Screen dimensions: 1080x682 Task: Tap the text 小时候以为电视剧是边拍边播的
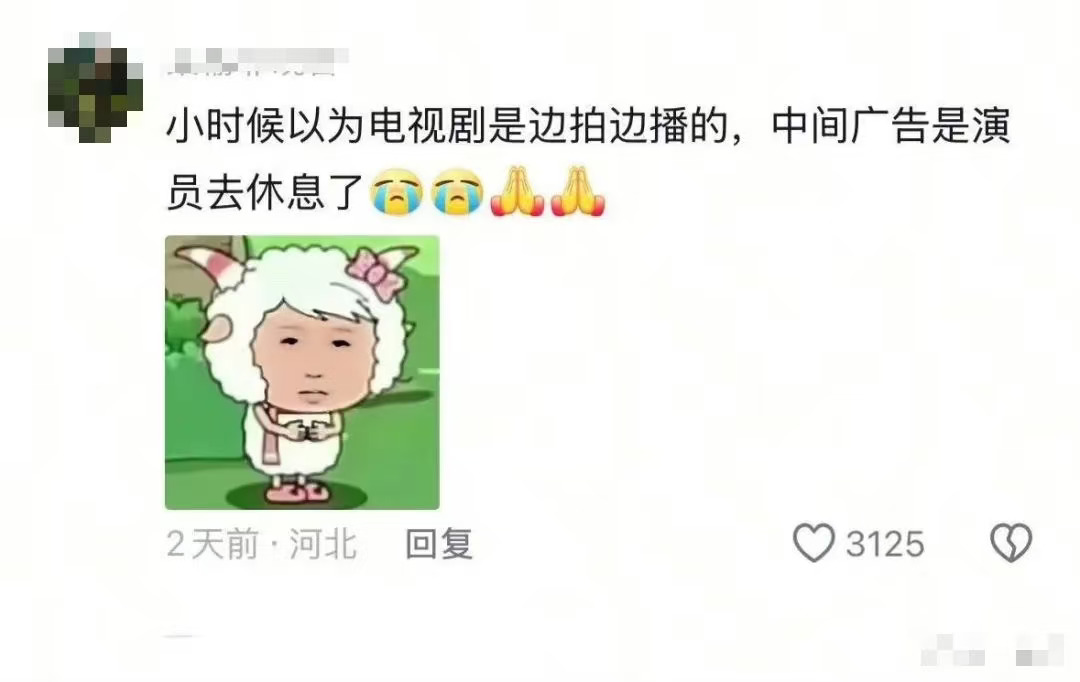tap(448, 127)
